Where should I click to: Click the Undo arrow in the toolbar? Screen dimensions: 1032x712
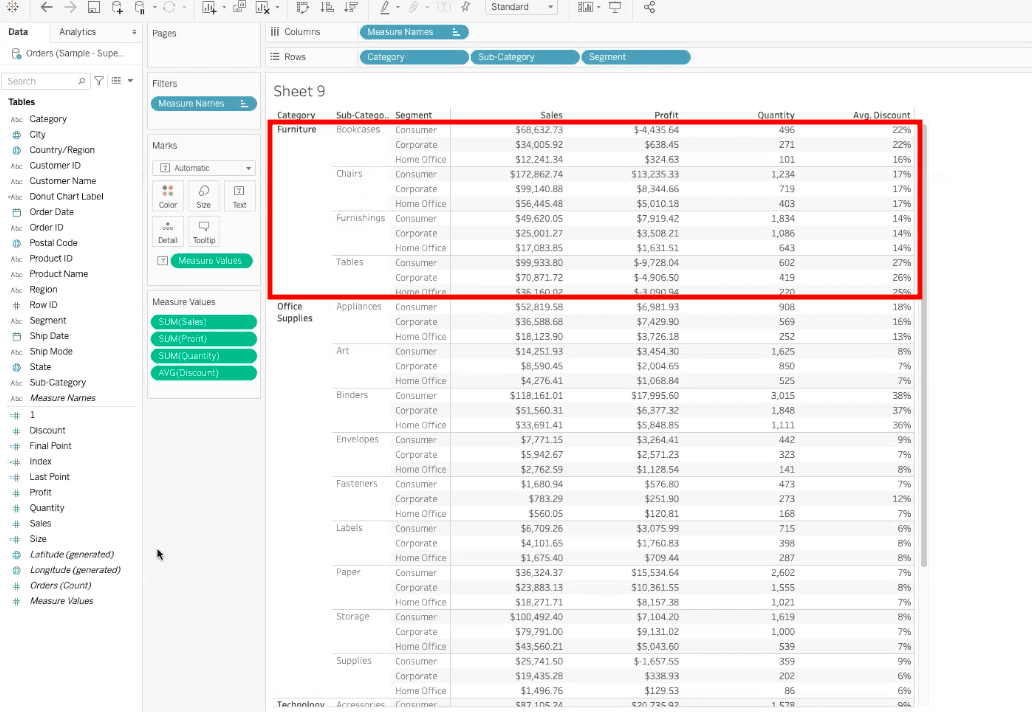46,8
